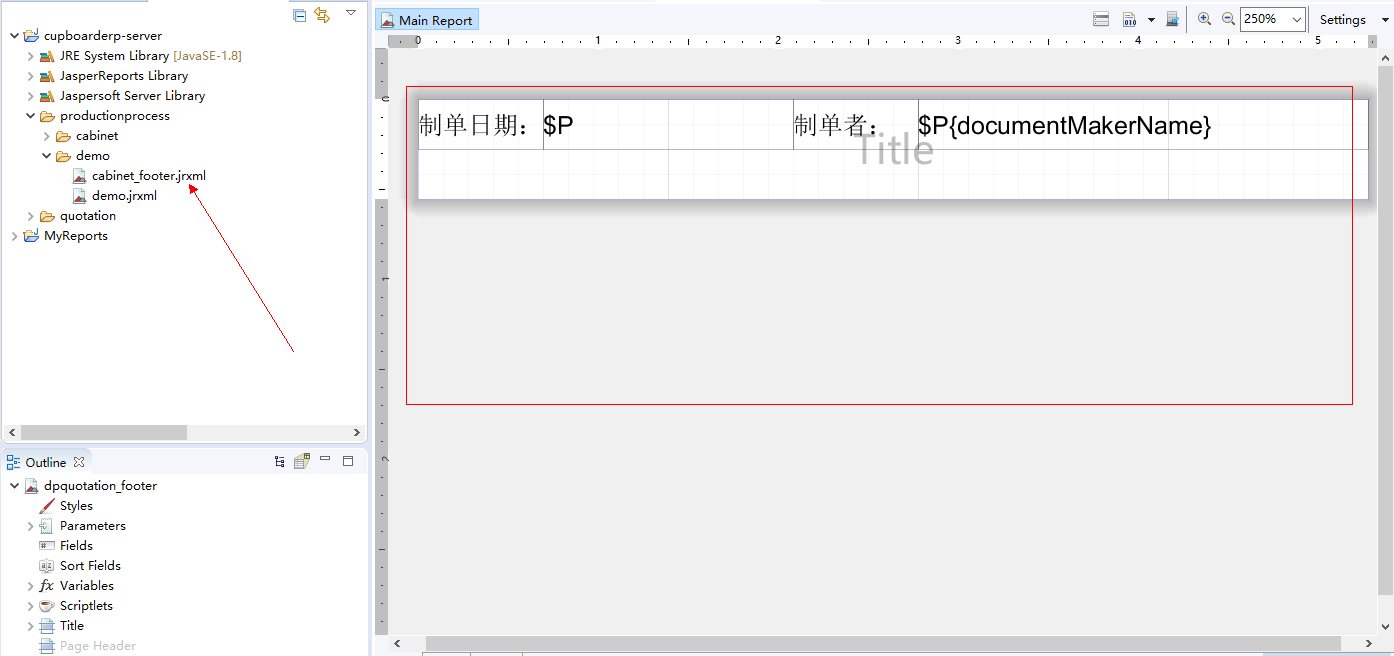Select the 制单者 static text element

tap(856, 125)
